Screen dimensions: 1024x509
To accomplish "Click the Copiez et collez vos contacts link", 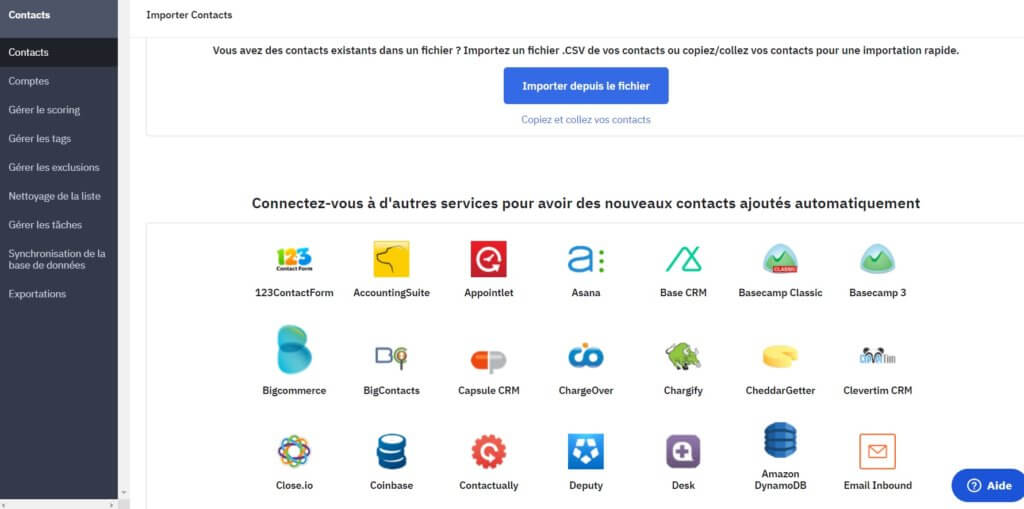I will 586,120.
